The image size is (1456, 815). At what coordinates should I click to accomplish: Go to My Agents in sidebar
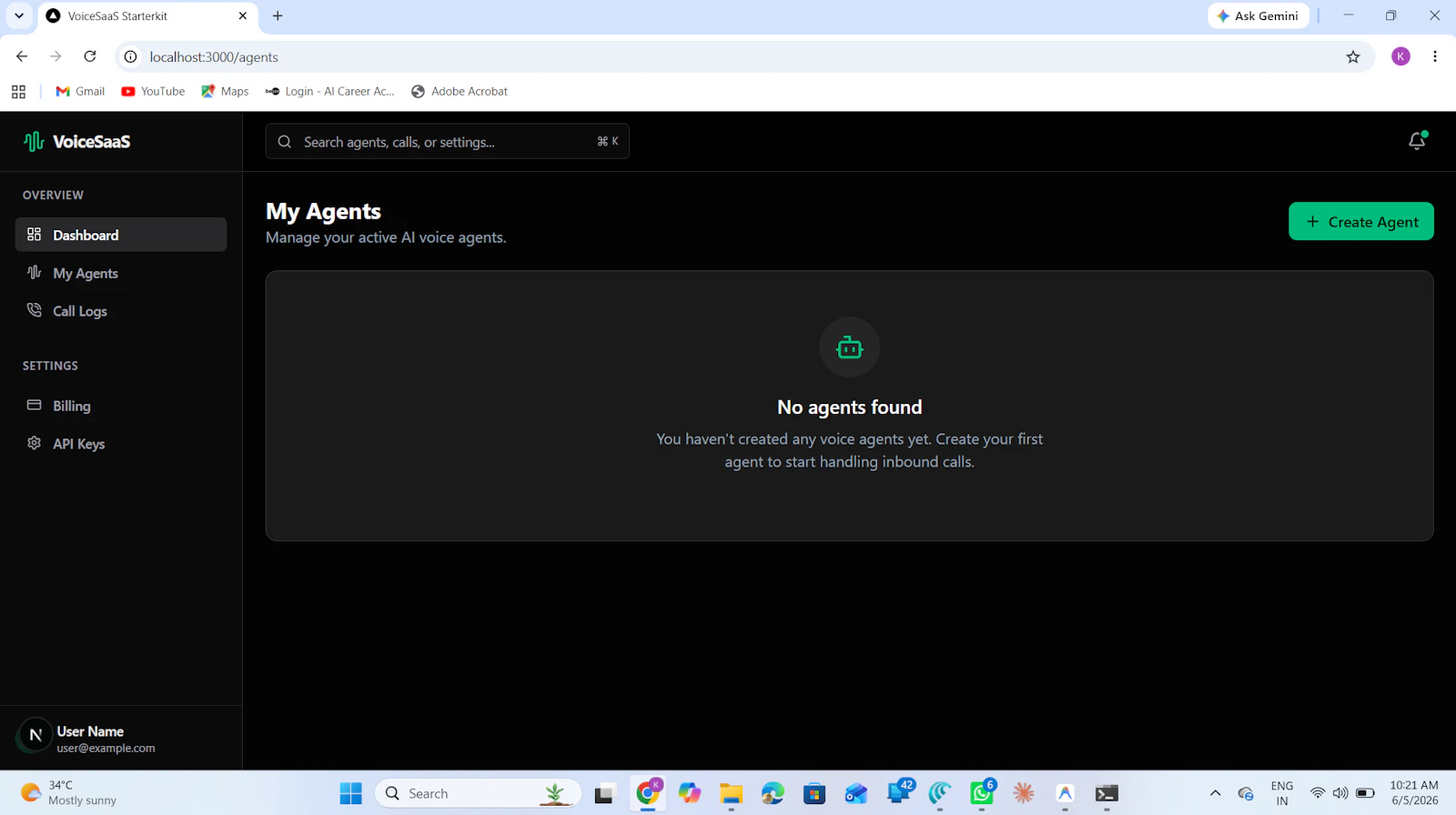121,273
